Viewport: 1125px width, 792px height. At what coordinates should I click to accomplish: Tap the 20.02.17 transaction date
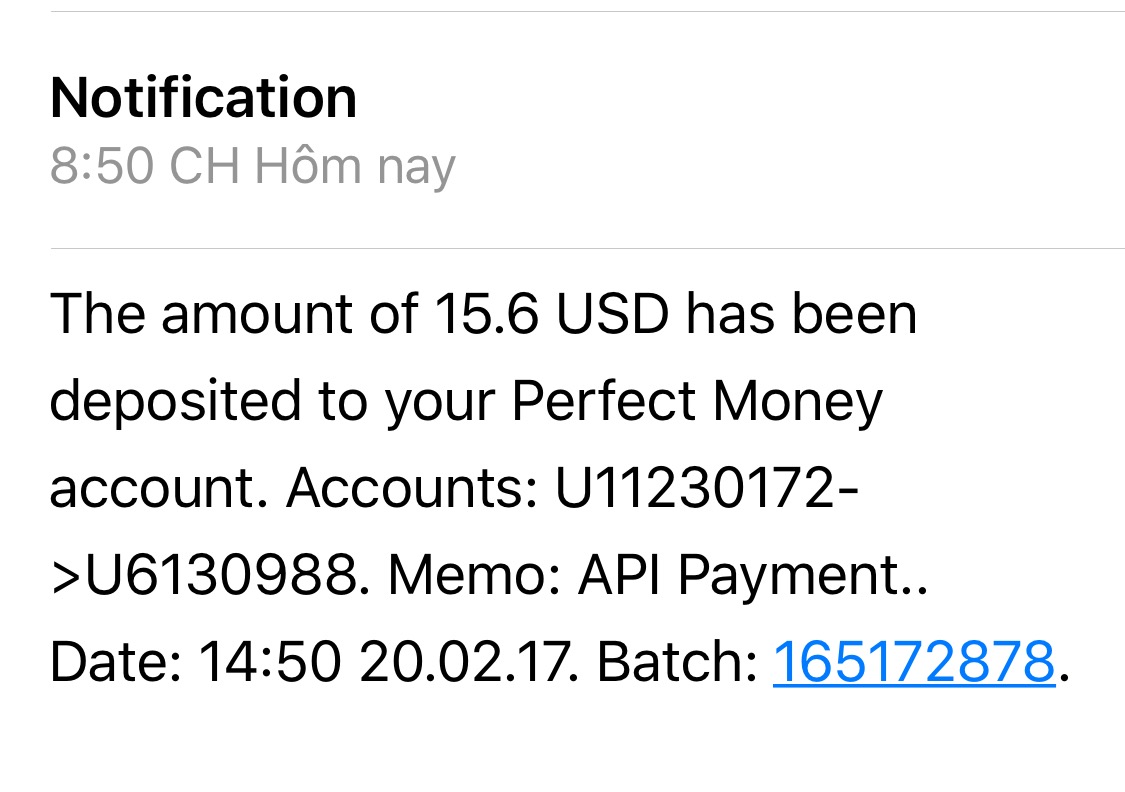pos(467,662)
